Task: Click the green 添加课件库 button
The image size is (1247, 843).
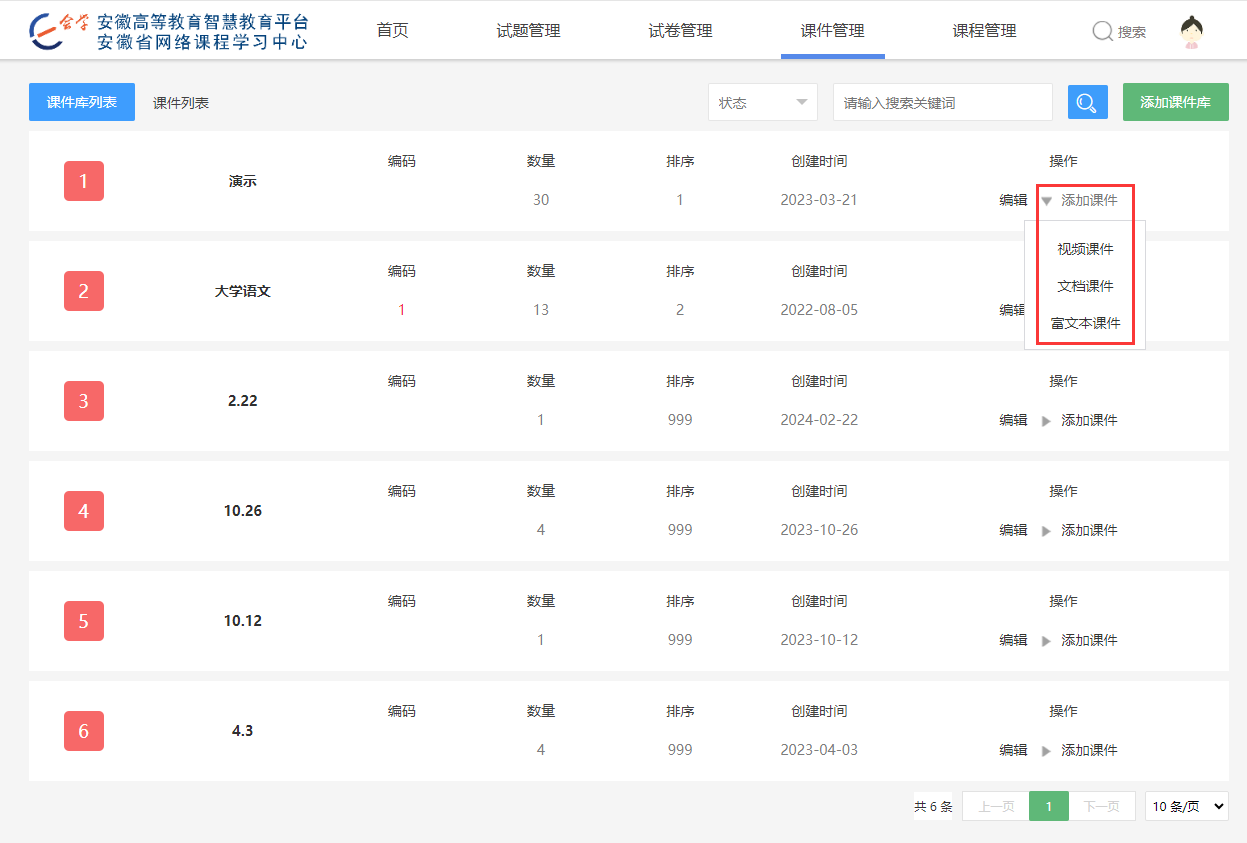Action: (1175, 102)
